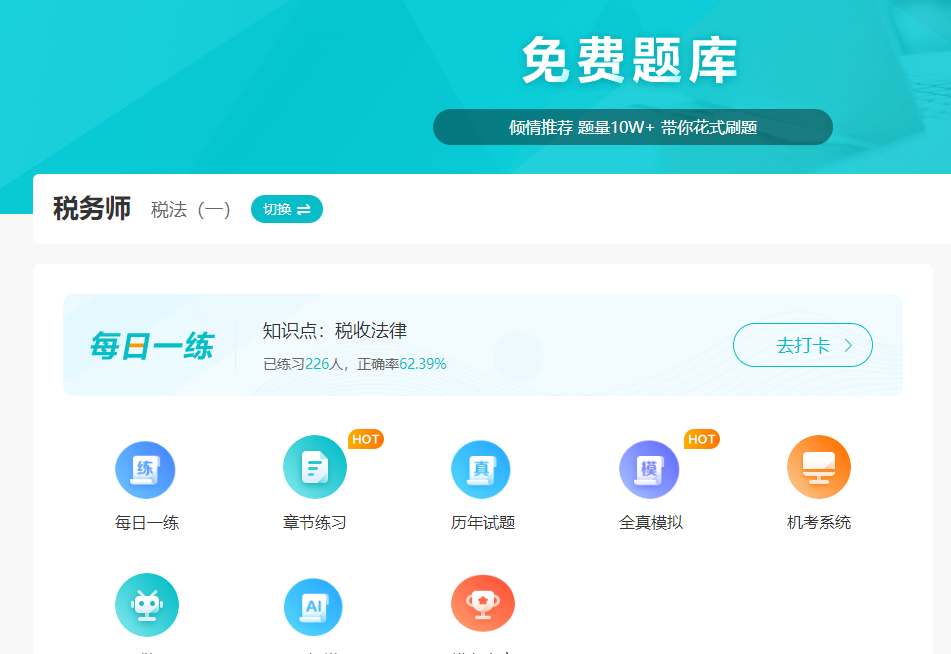
Task: Click banner 倾情推荐 题量10W+
Action: point(632,127)
